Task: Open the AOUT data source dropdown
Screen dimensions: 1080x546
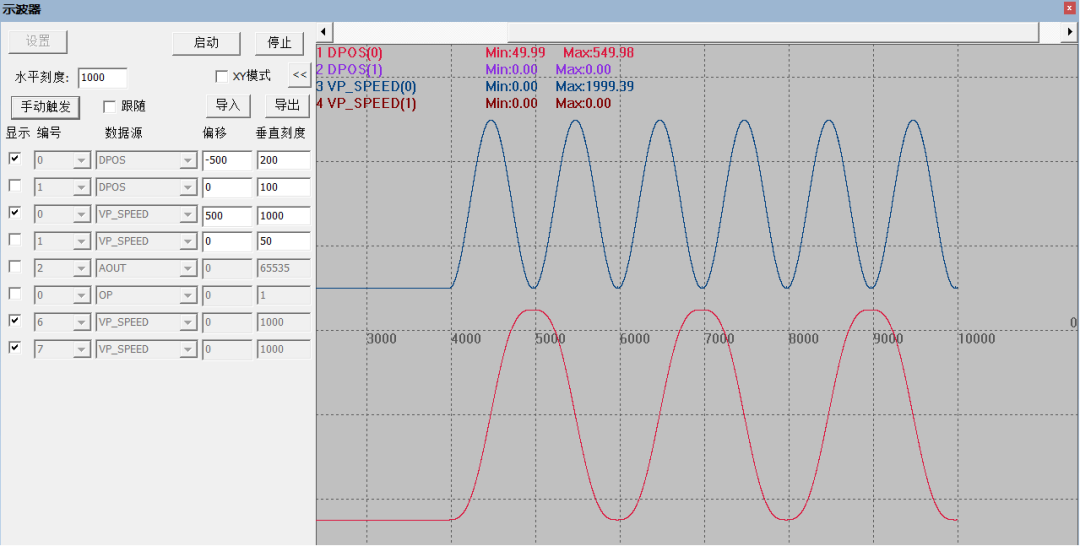Action: (x=188, y=268)
